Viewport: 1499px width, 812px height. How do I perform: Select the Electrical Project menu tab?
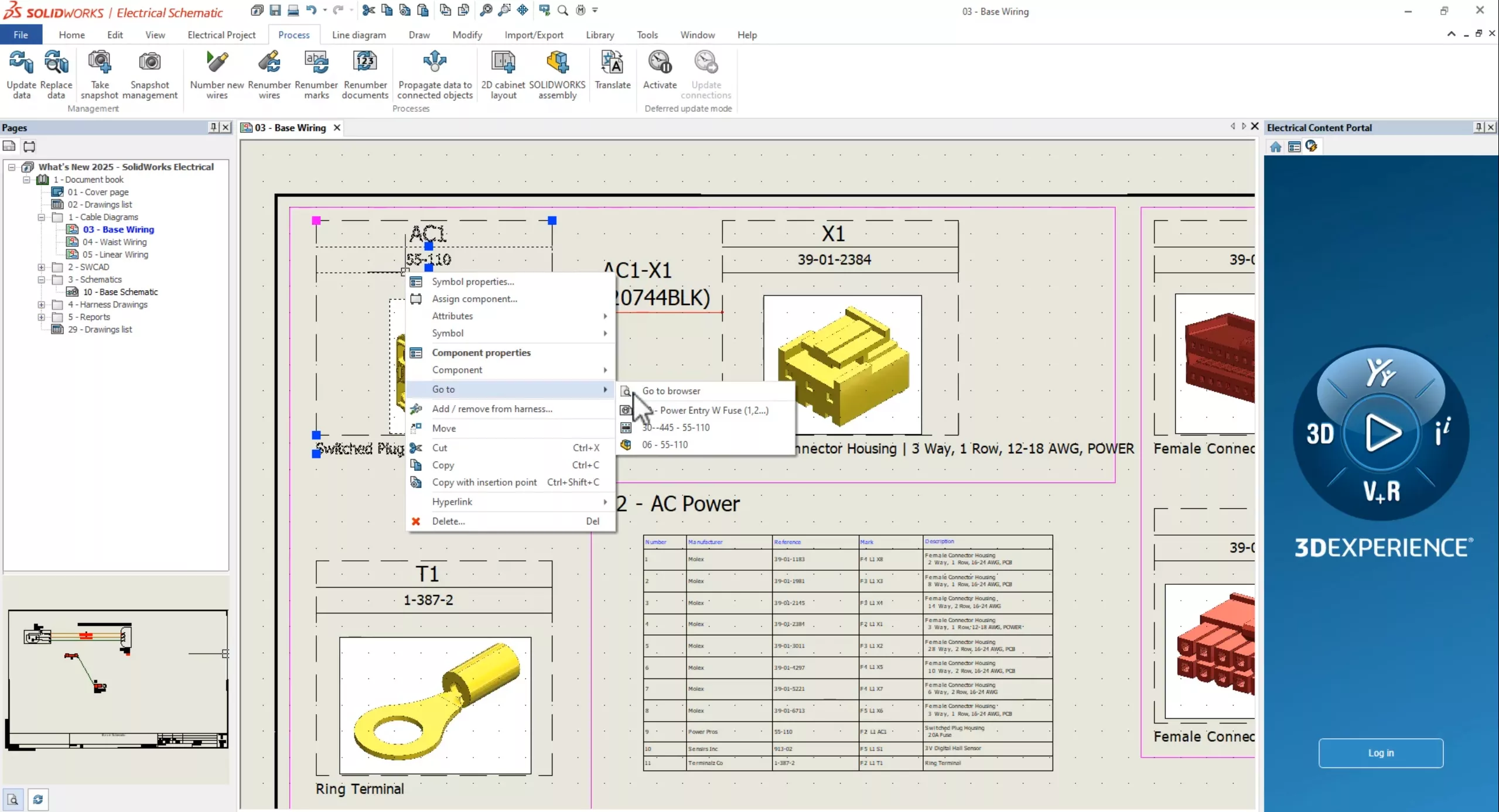tap(221, 34)
